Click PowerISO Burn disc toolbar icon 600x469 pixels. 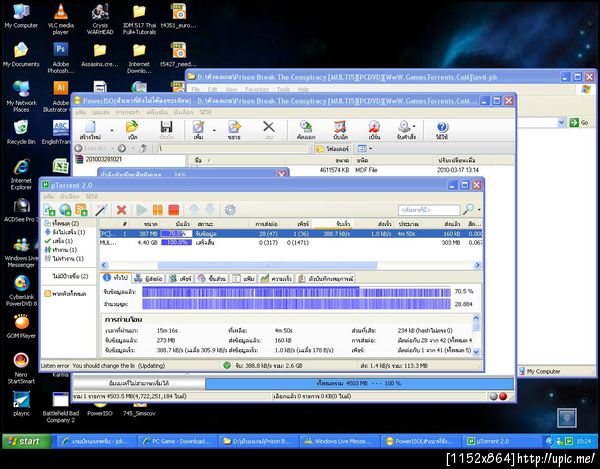pos(374,130)
